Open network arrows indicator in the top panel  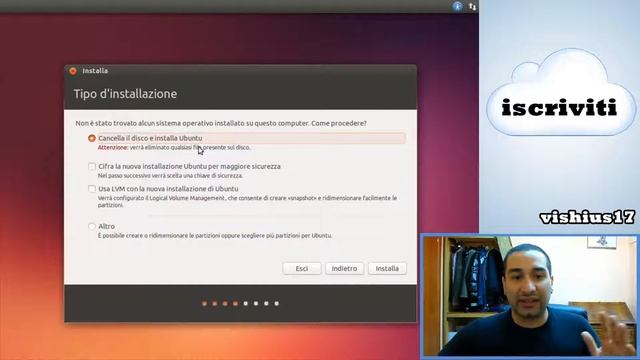click(472, 7)
